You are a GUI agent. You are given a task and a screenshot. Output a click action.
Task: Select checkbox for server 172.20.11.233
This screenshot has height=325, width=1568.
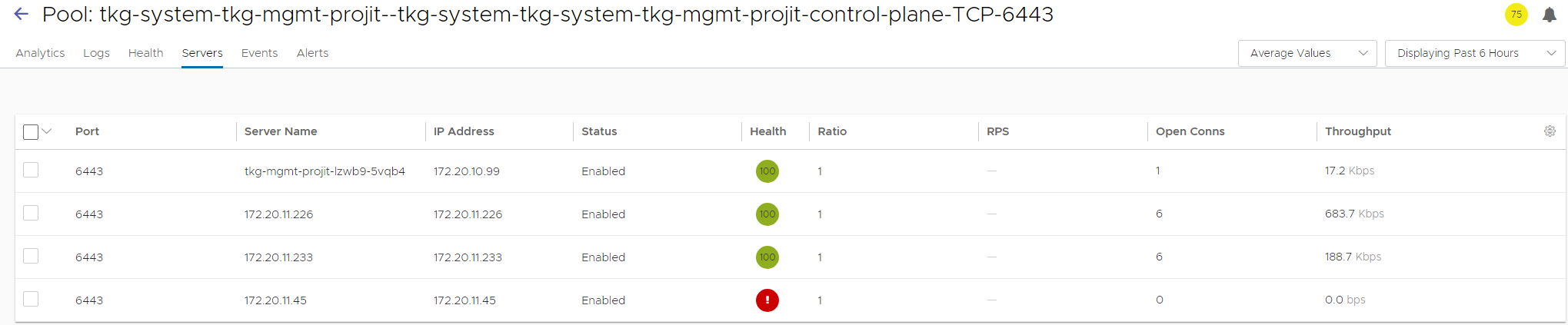31,256
